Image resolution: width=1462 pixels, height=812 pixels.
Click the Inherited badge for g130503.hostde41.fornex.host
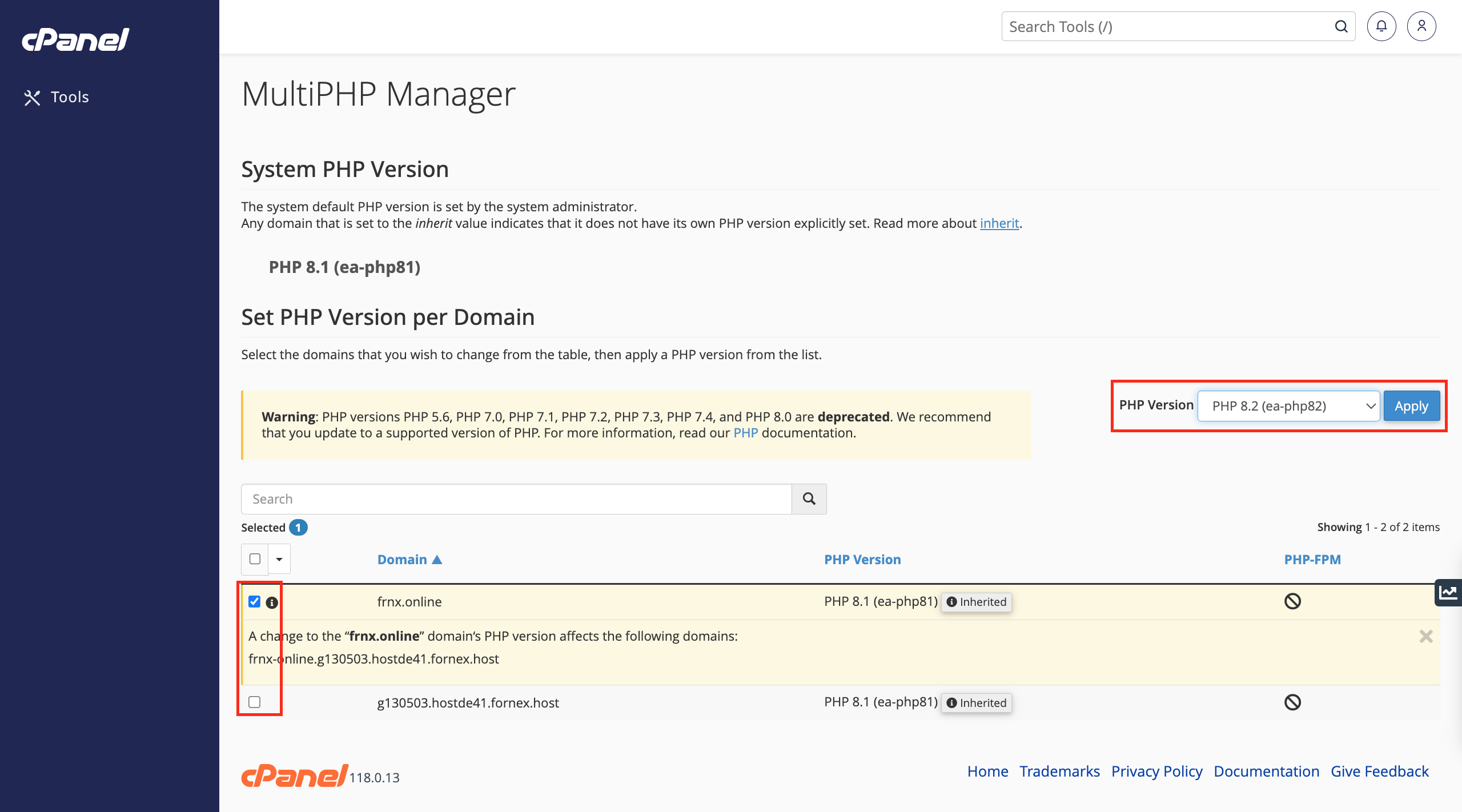click(977, 703)
